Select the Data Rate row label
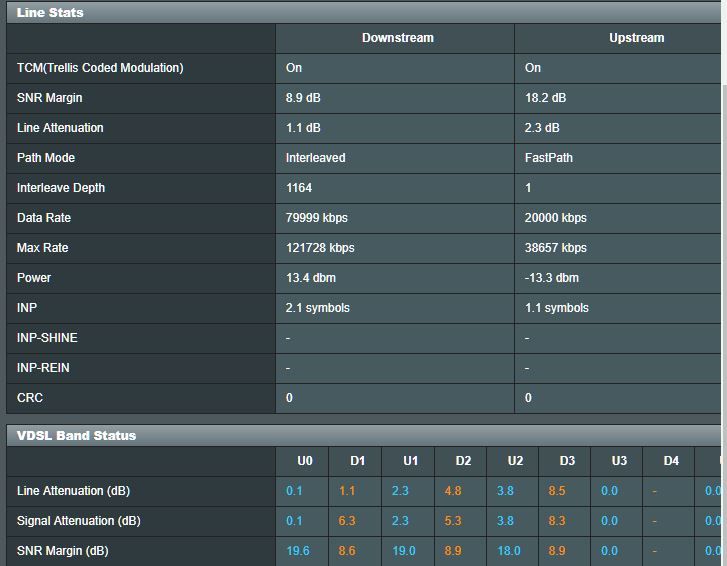The image size is (727, 566). [44, 218]
